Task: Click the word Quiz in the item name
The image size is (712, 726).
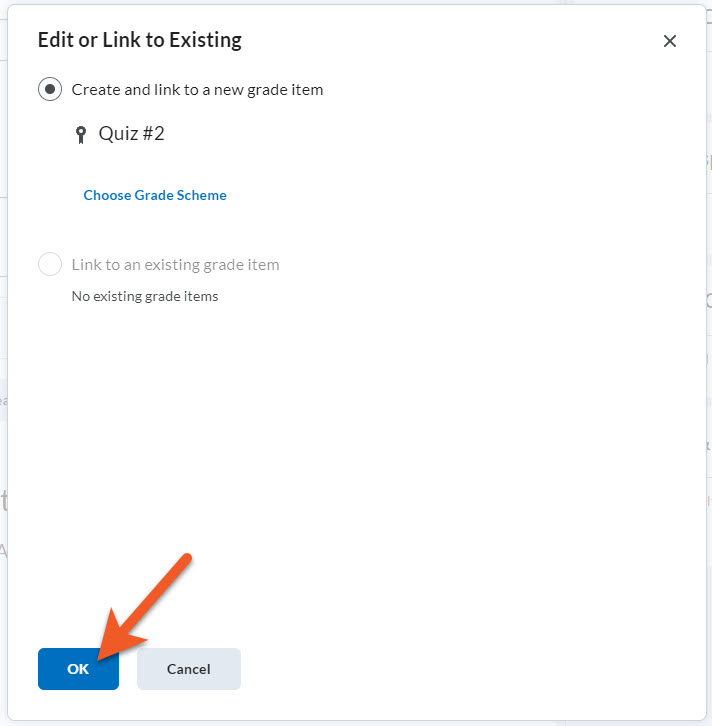Action: point(116,134)
